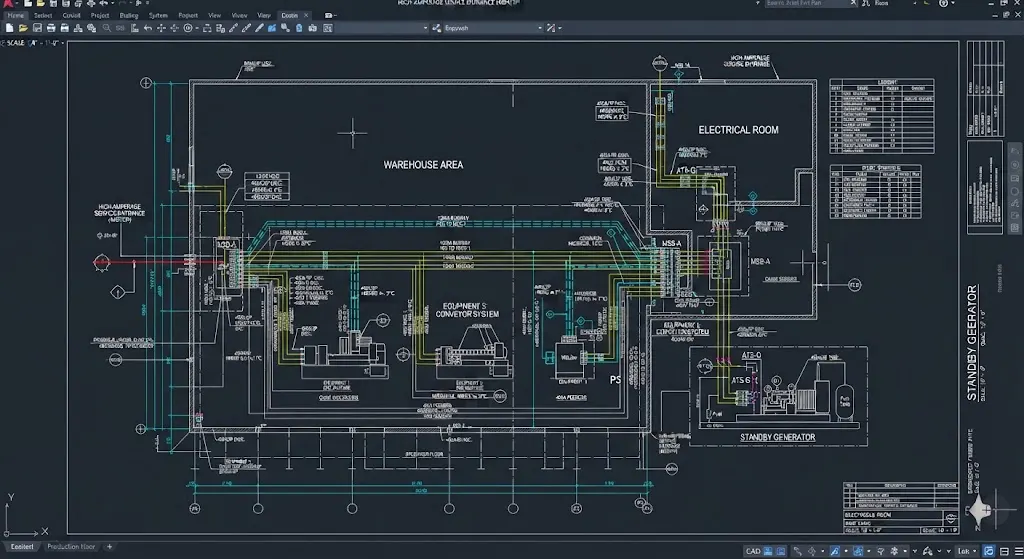1024x559 pixels.
Task: Open the SCALE dropdown arrow
Action: pos(63,43)
